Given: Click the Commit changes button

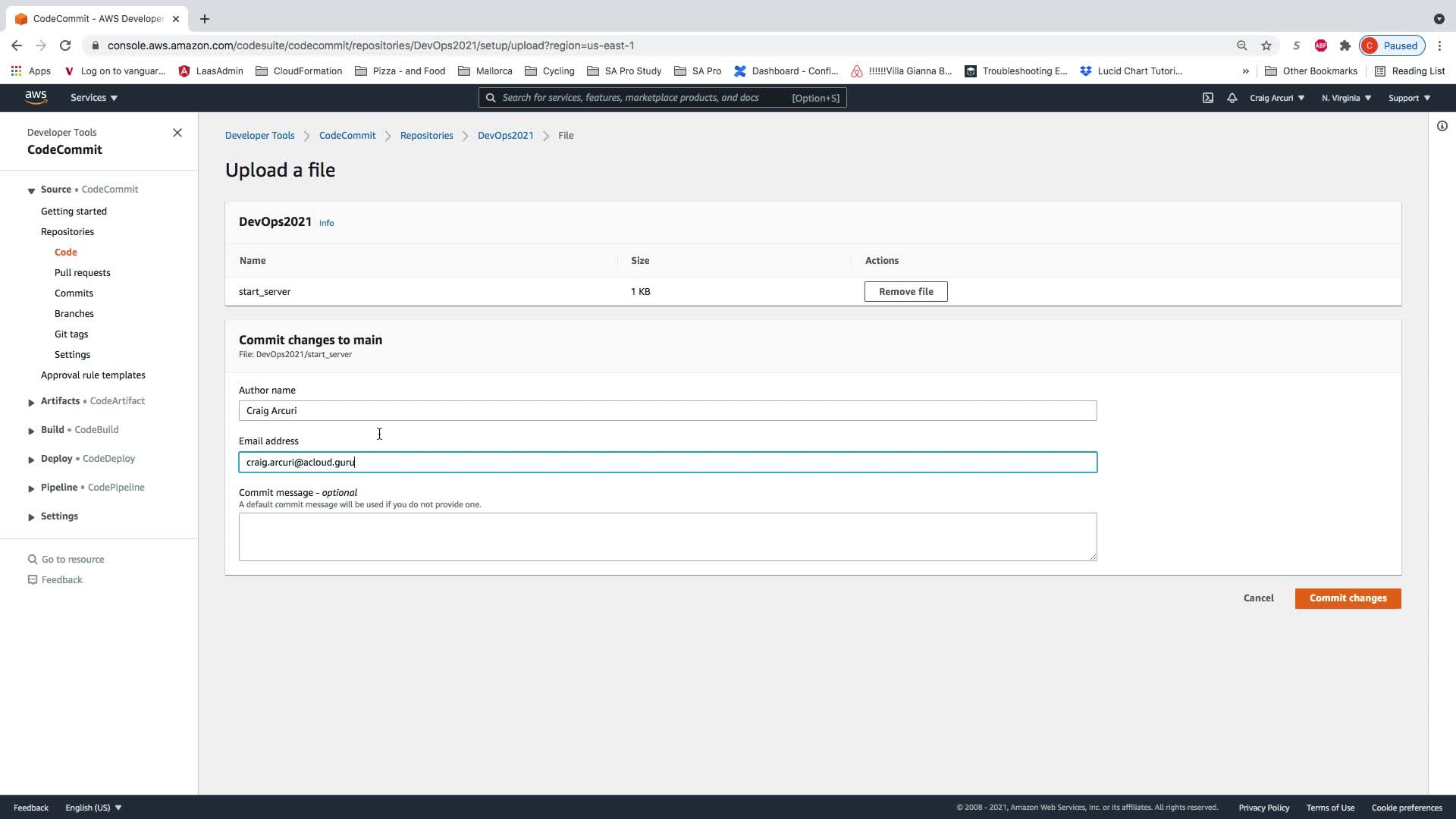Looking at the screenshot, I should 1348,598.
